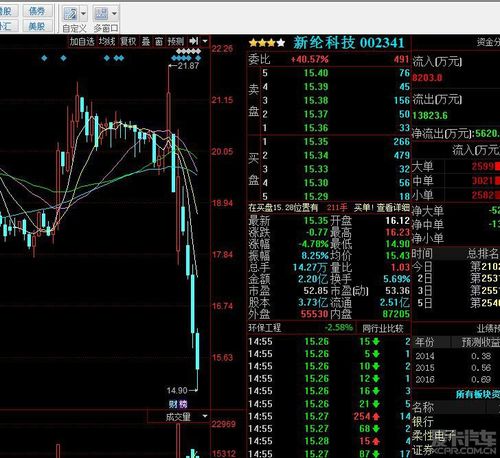Click the leftmost blue diamond event marker

44,58
